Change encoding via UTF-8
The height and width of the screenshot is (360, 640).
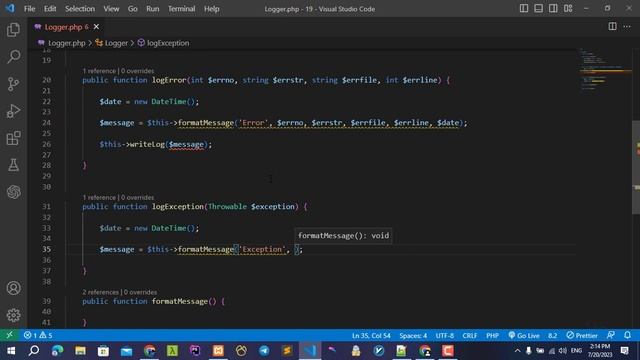[x=444, y=336]
